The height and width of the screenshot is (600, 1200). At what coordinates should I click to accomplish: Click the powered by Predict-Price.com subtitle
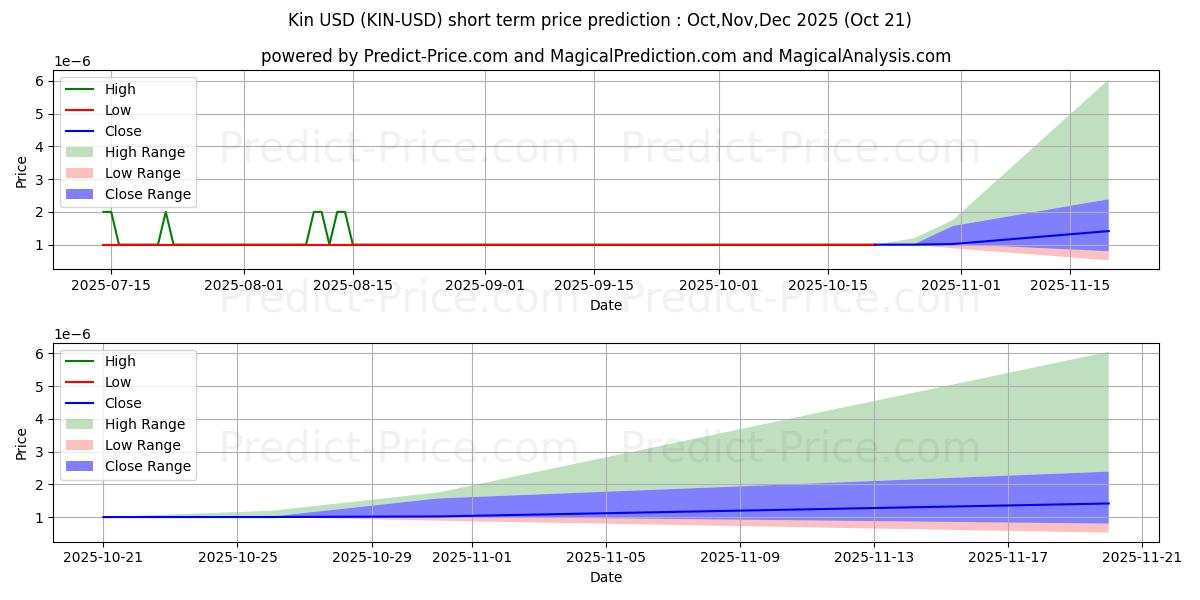tap(605, 56)
